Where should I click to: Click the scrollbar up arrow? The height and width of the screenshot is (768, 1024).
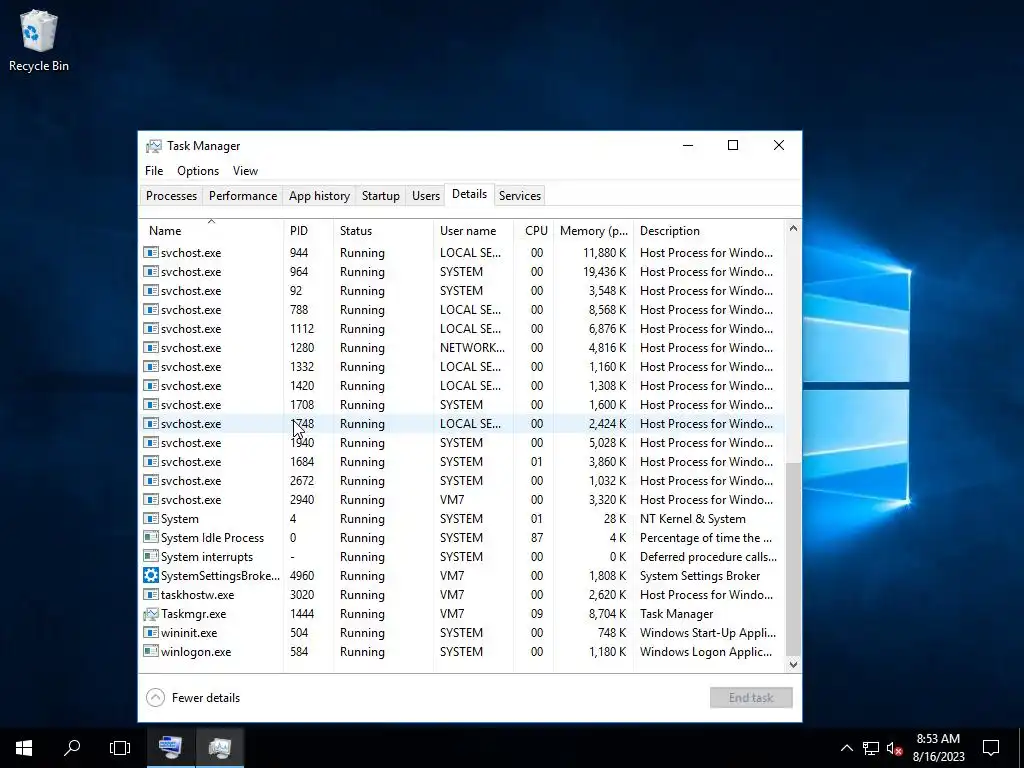click(x=793, y=228)
